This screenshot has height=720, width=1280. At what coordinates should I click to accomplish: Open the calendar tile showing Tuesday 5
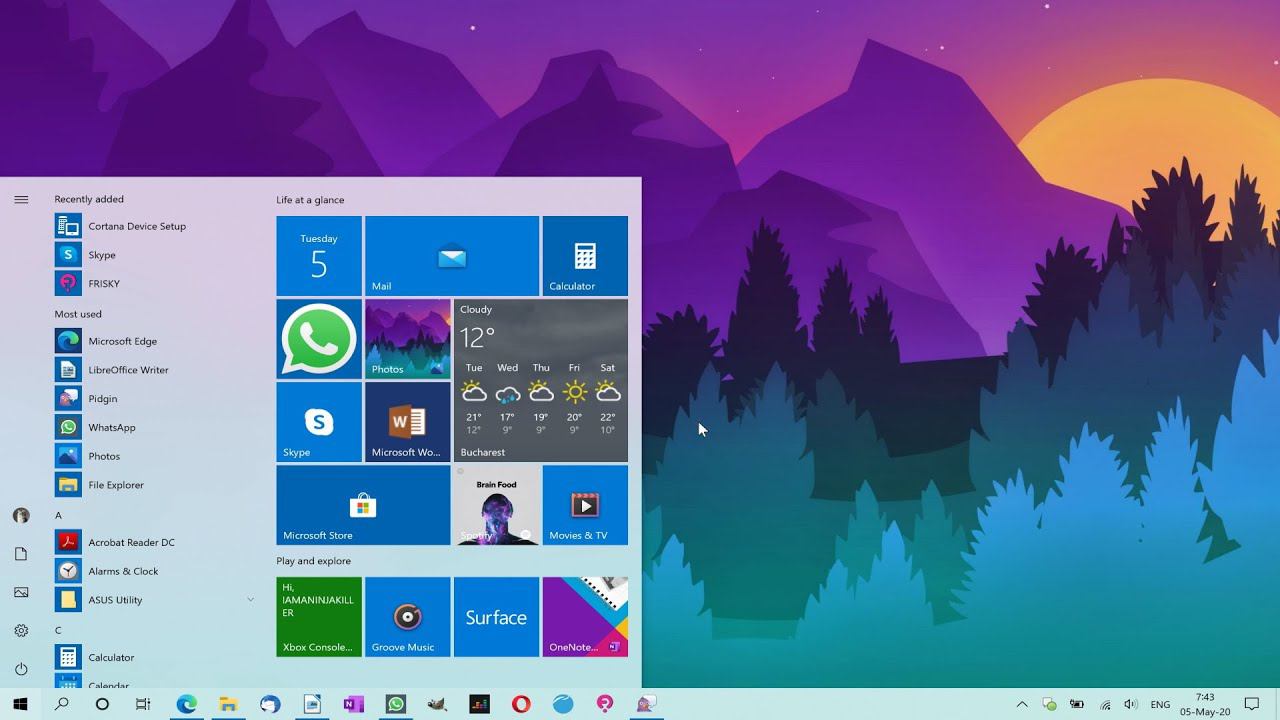click(319, 256)
